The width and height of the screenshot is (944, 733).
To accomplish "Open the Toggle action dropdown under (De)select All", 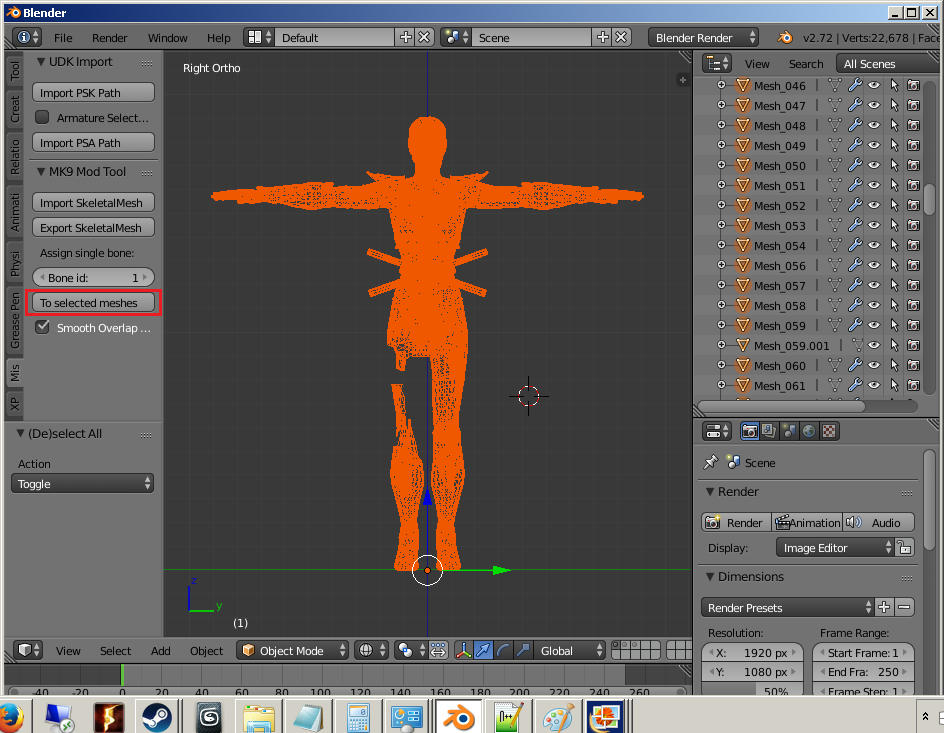I will pyautogui.click(x=82, y=483).
